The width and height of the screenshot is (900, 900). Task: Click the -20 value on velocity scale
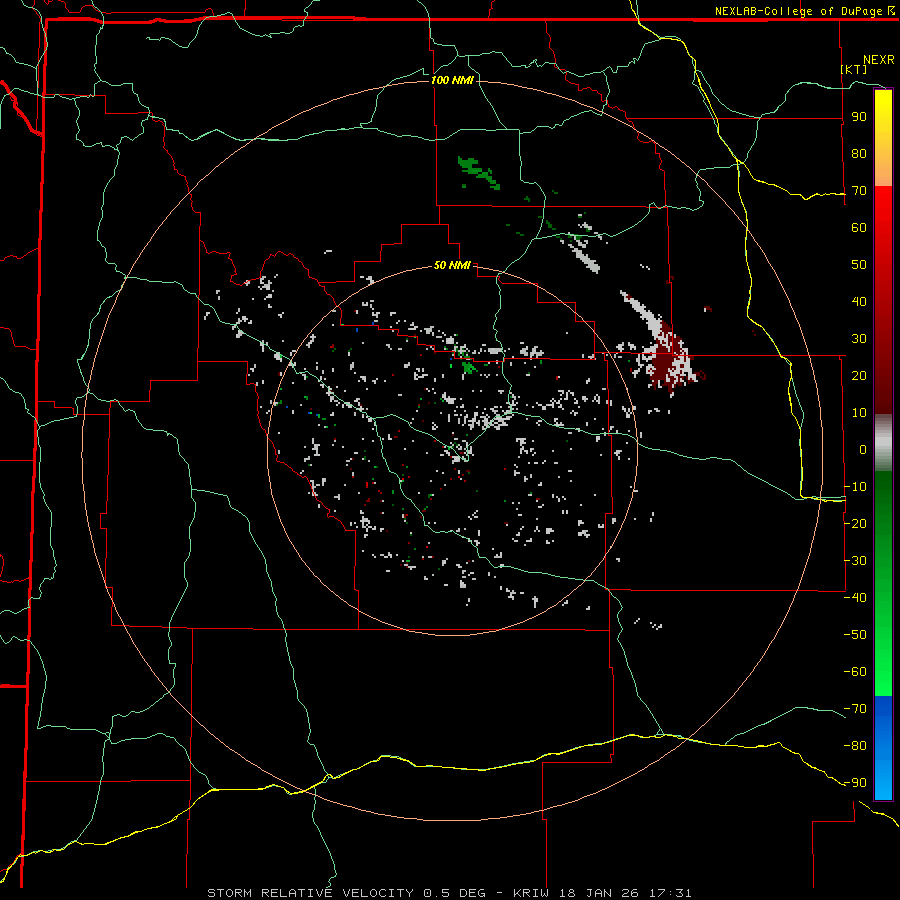[x=855, y=523]
